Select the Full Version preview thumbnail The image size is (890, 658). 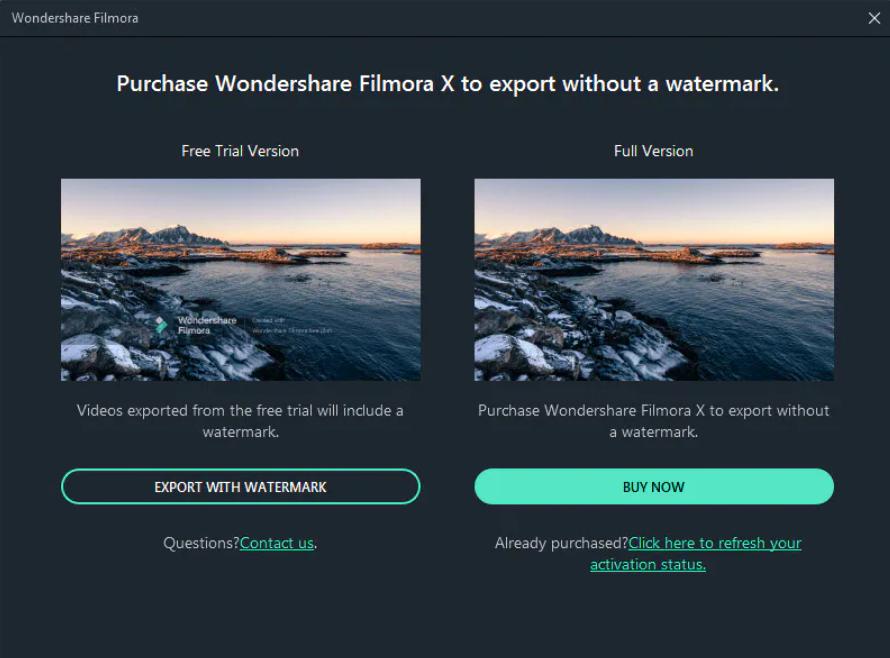[654, 280]
